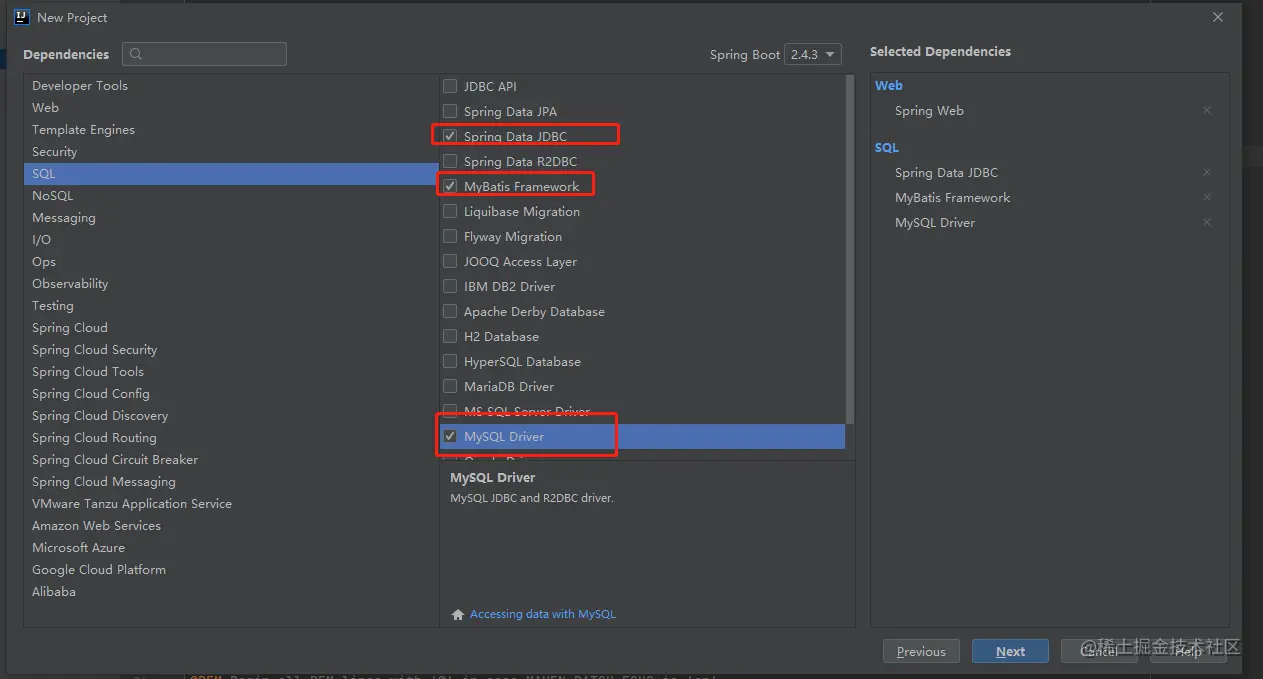Check the MariaDB Driver checkbox
Viewport: 1263px width, 679px height.
(x=450, y=386)
